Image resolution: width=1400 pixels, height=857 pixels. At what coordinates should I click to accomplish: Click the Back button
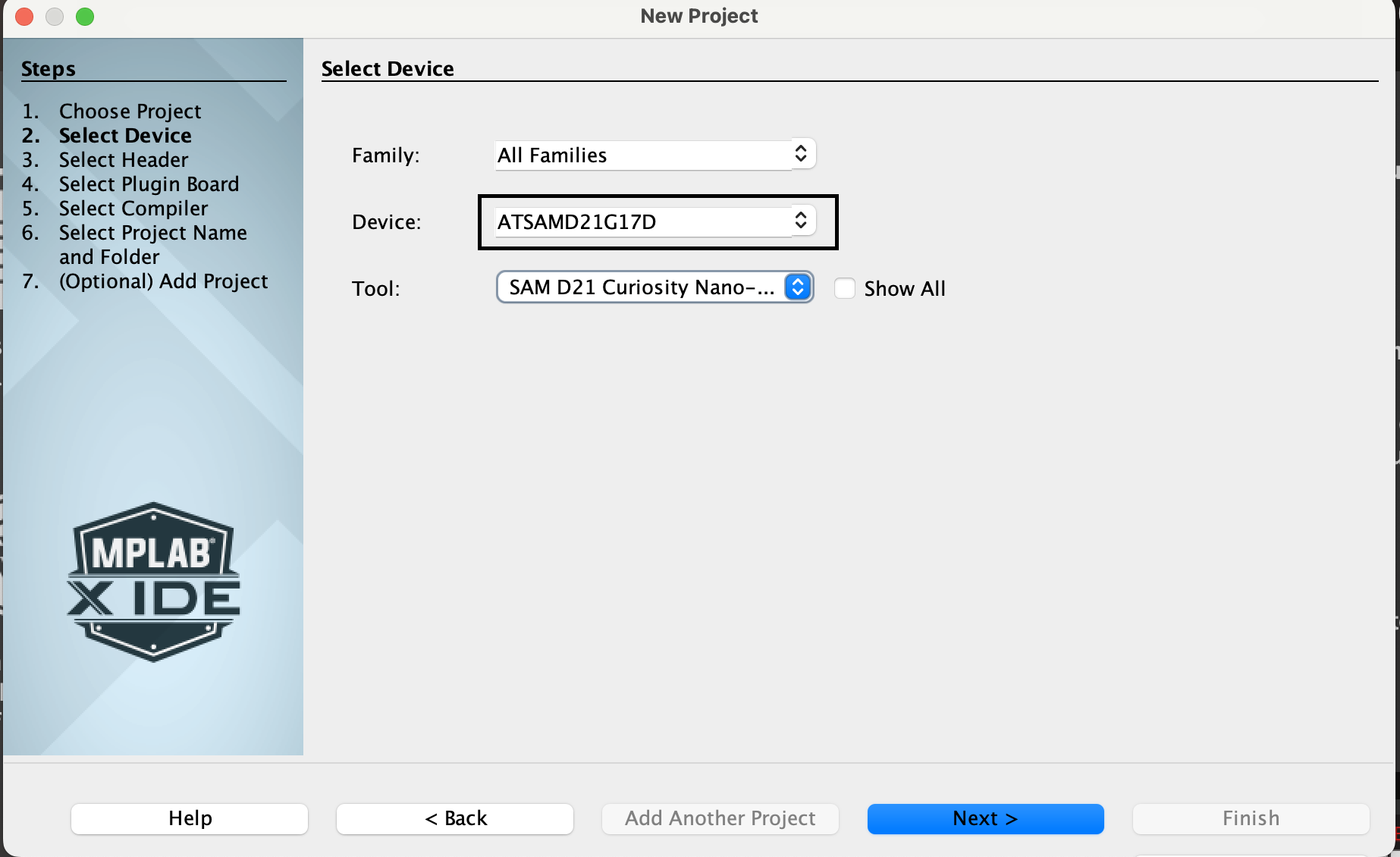pyautogui.click(x=454, y=818)
